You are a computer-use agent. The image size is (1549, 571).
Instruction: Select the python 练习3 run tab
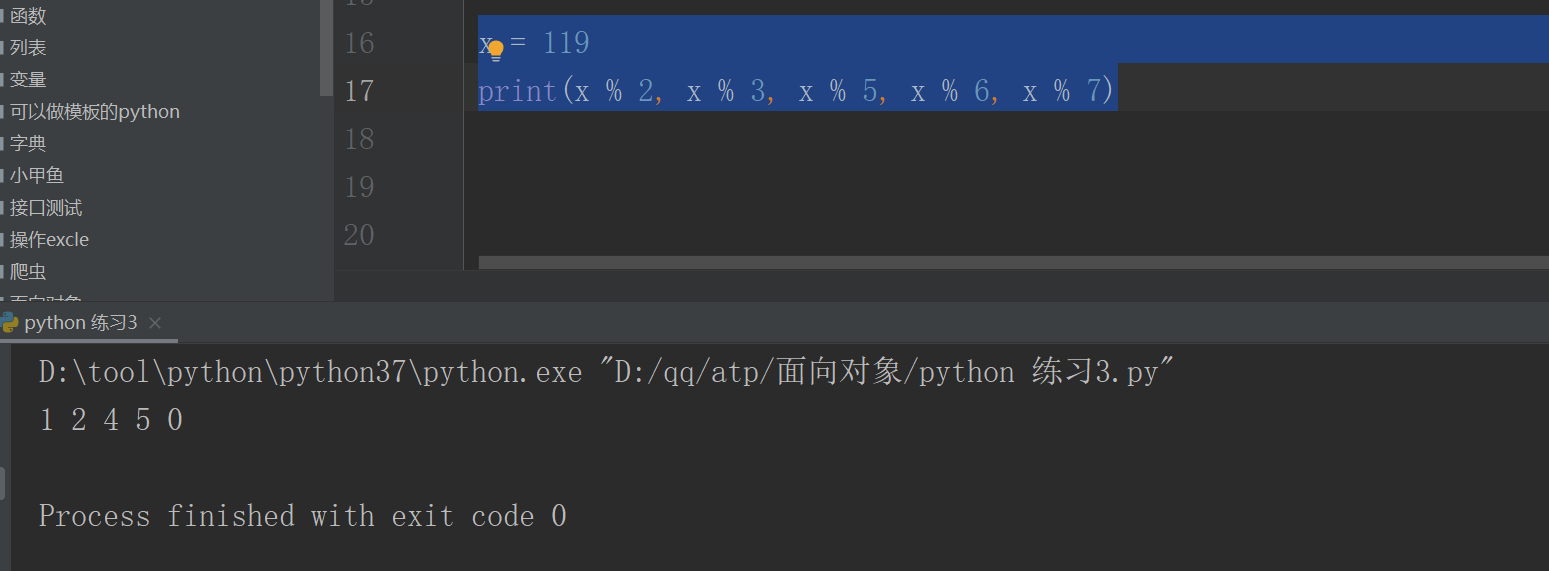[x=81, y=323]
